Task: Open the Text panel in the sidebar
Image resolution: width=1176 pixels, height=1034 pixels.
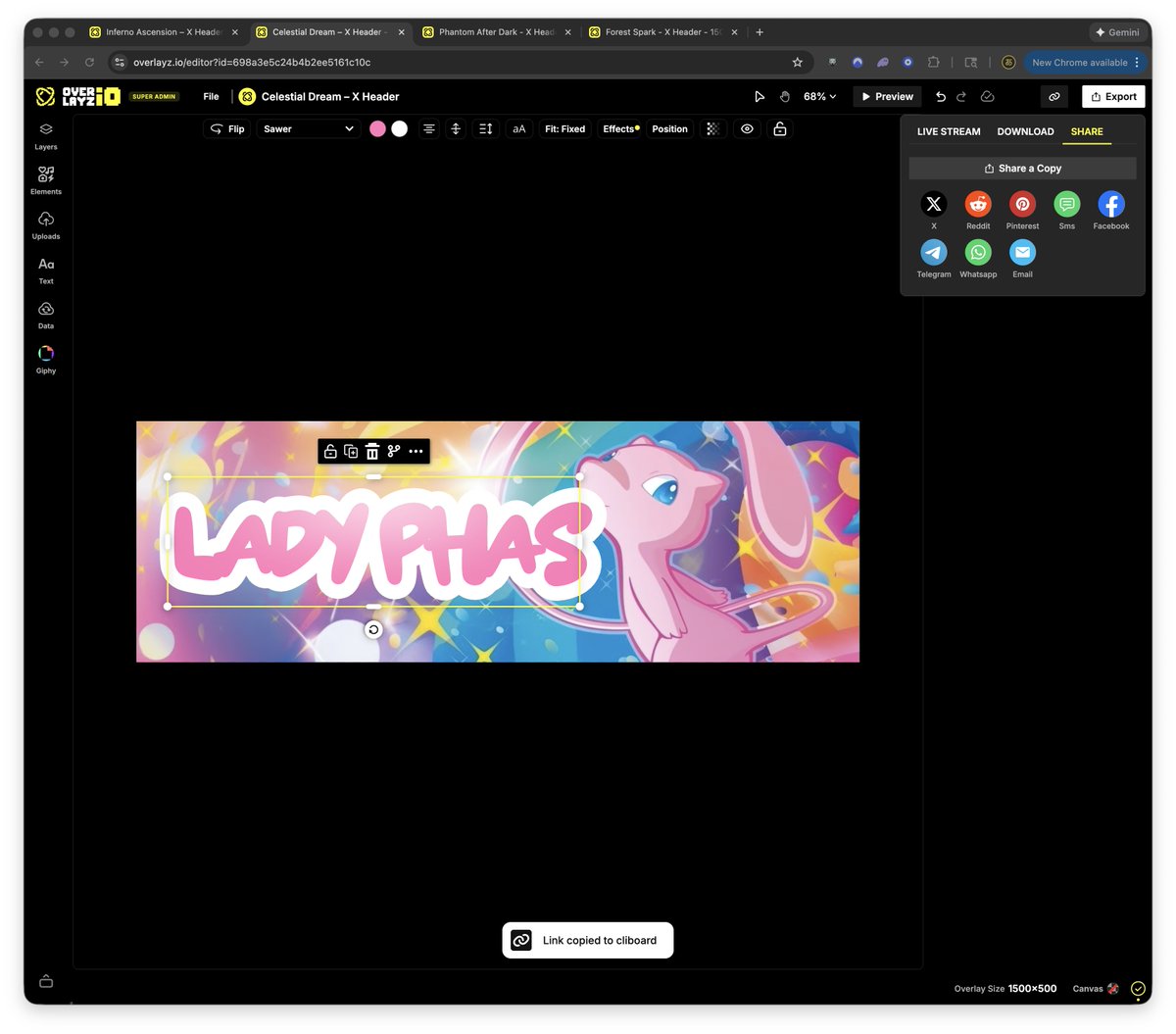Action: click(x=46, y=271)
